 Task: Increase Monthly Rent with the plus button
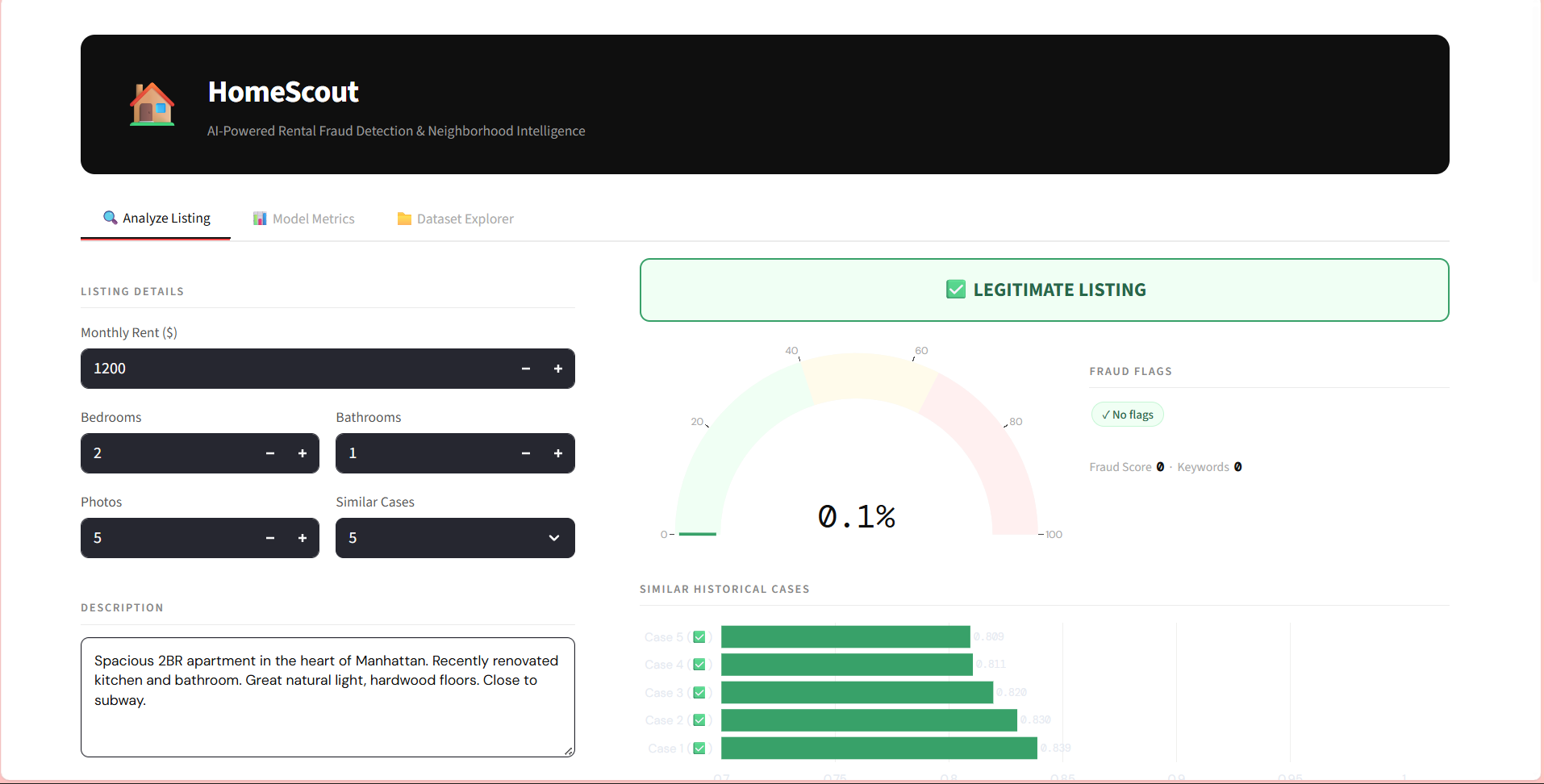pyautogui.click(x=557, y=369)
